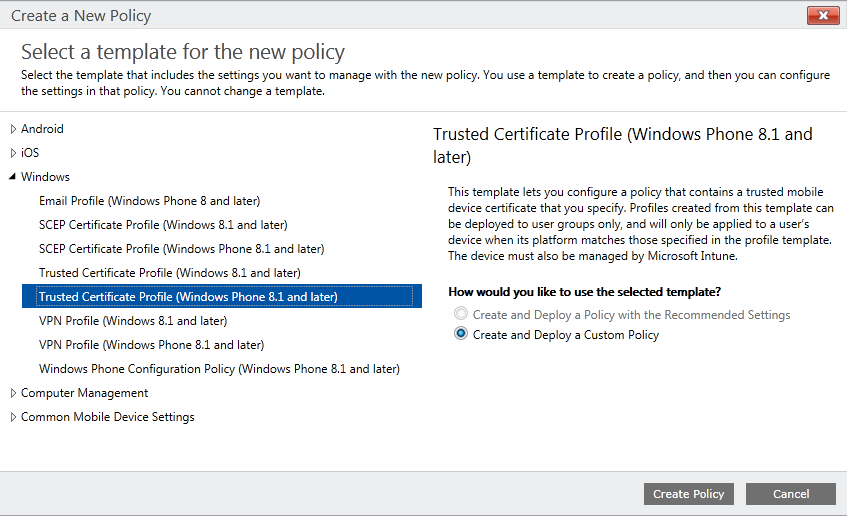
Task: Click the Cancel button
Action: [x=790, y=494]
